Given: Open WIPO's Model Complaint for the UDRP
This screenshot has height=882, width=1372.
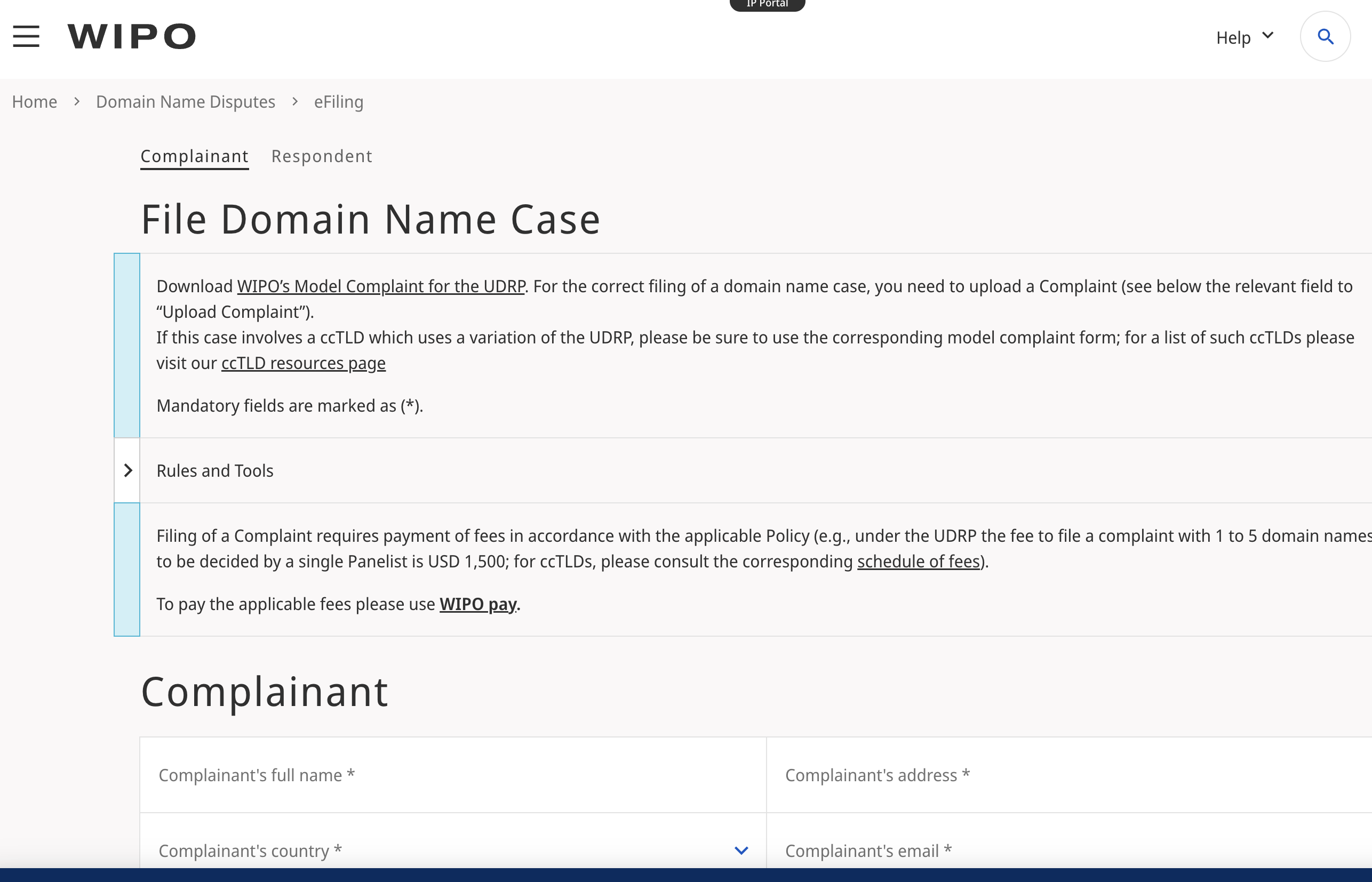Looking at the screenshot, I should point(381,286).
